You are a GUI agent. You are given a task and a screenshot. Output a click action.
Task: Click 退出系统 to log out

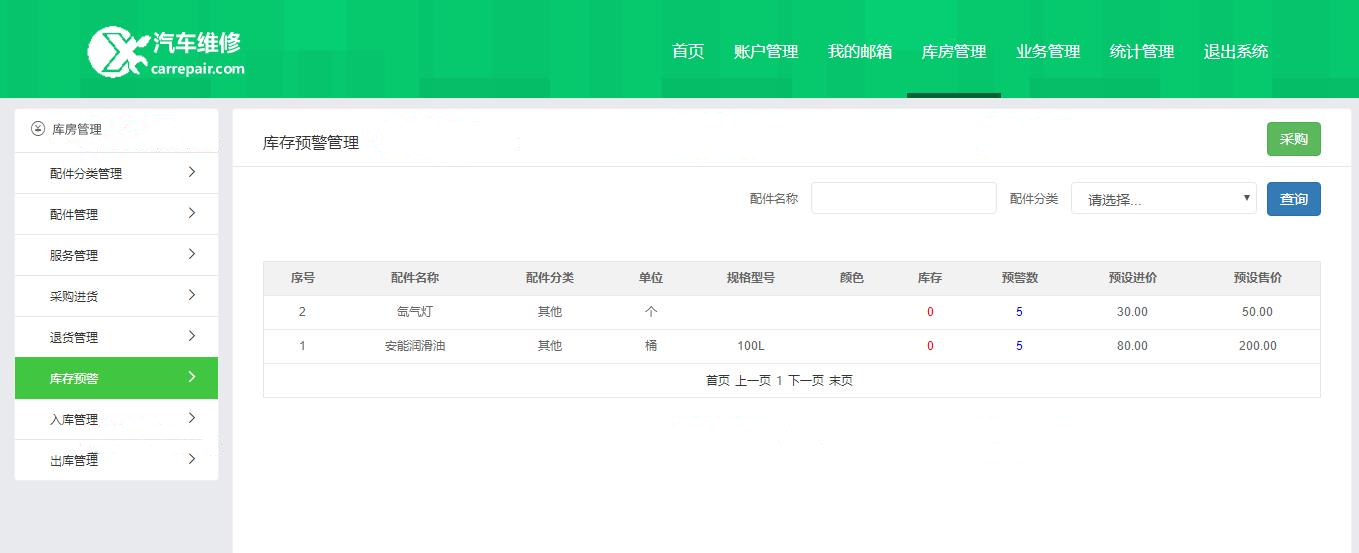(1236, 52)
